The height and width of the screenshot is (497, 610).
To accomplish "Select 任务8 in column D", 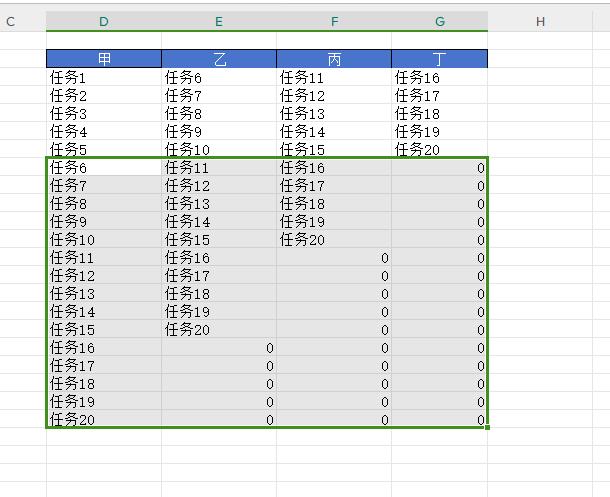I will point(103,203).
